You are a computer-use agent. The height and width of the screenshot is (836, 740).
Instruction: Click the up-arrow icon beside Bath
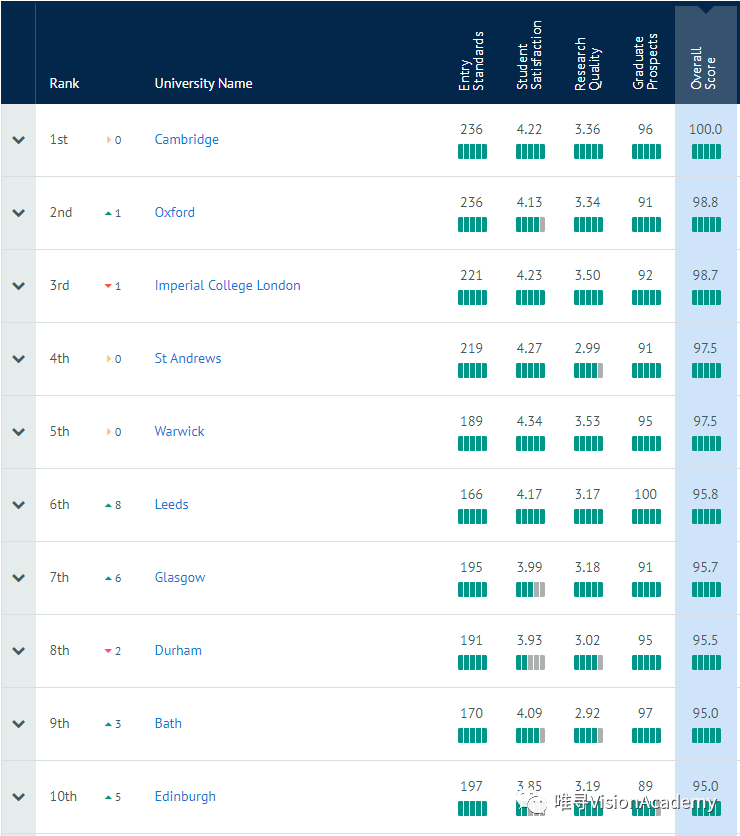click(x=110, y=723)
